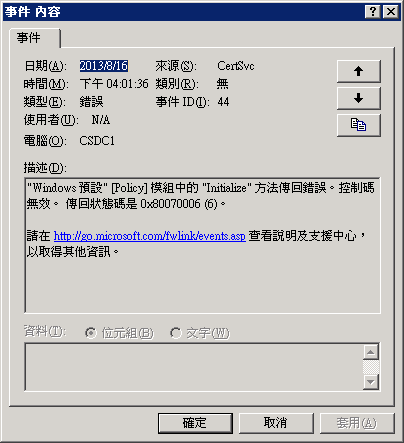Click the data box scrollbar track

371,367
